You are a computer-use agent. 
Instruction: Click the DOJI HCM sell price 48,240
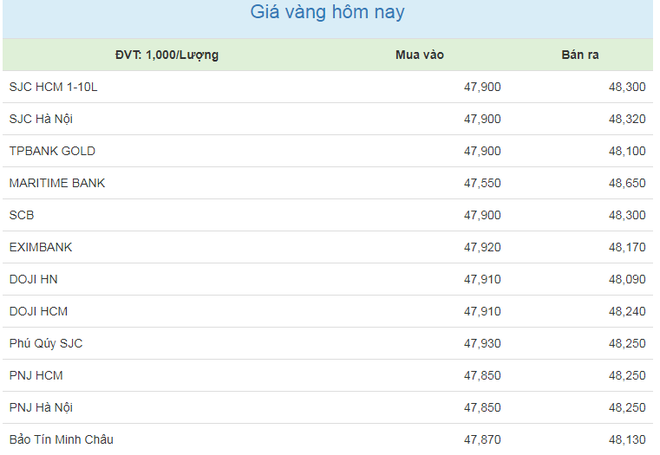[627, 311]
